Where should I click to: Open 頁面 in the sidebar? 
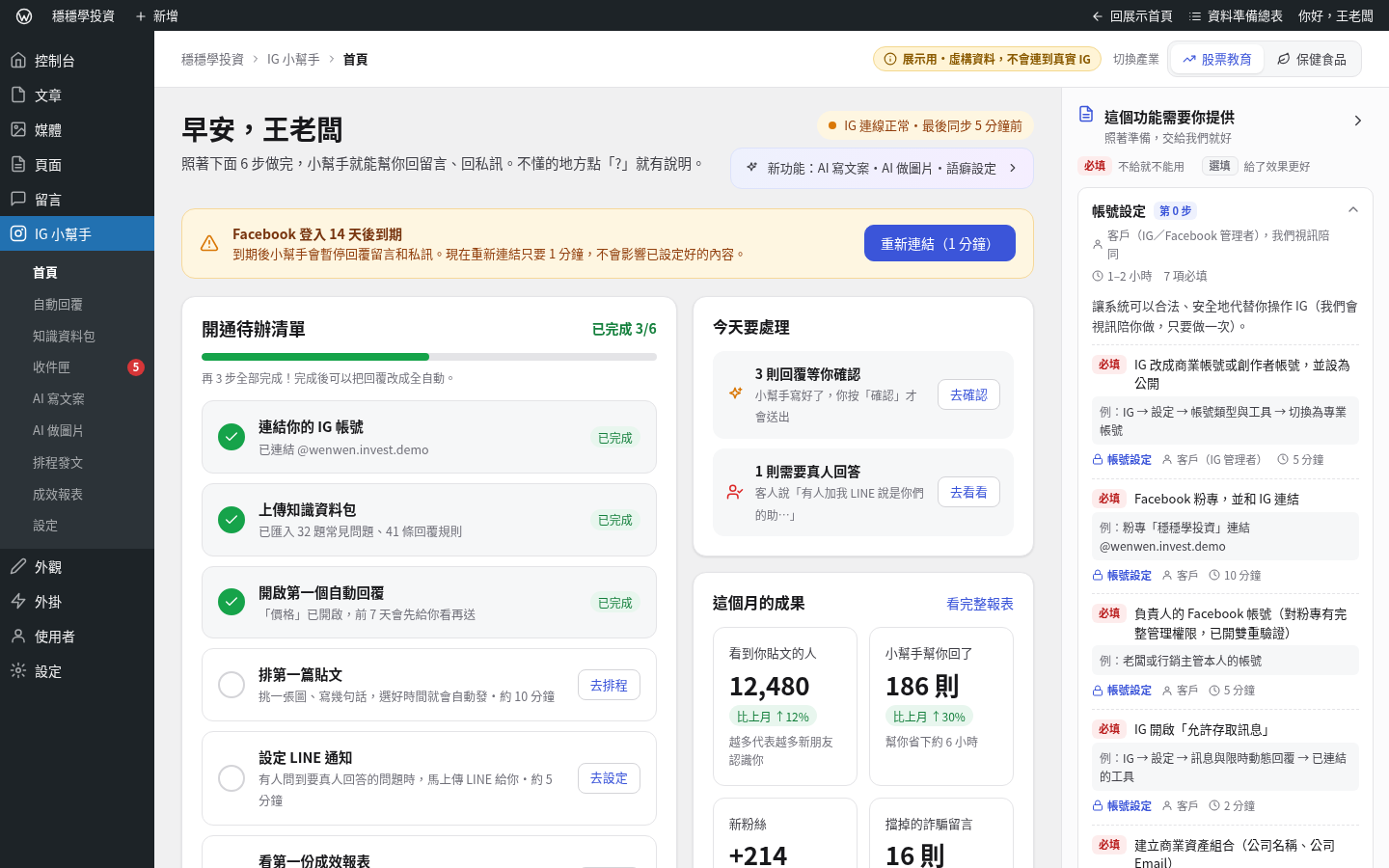tap(77, 165)
